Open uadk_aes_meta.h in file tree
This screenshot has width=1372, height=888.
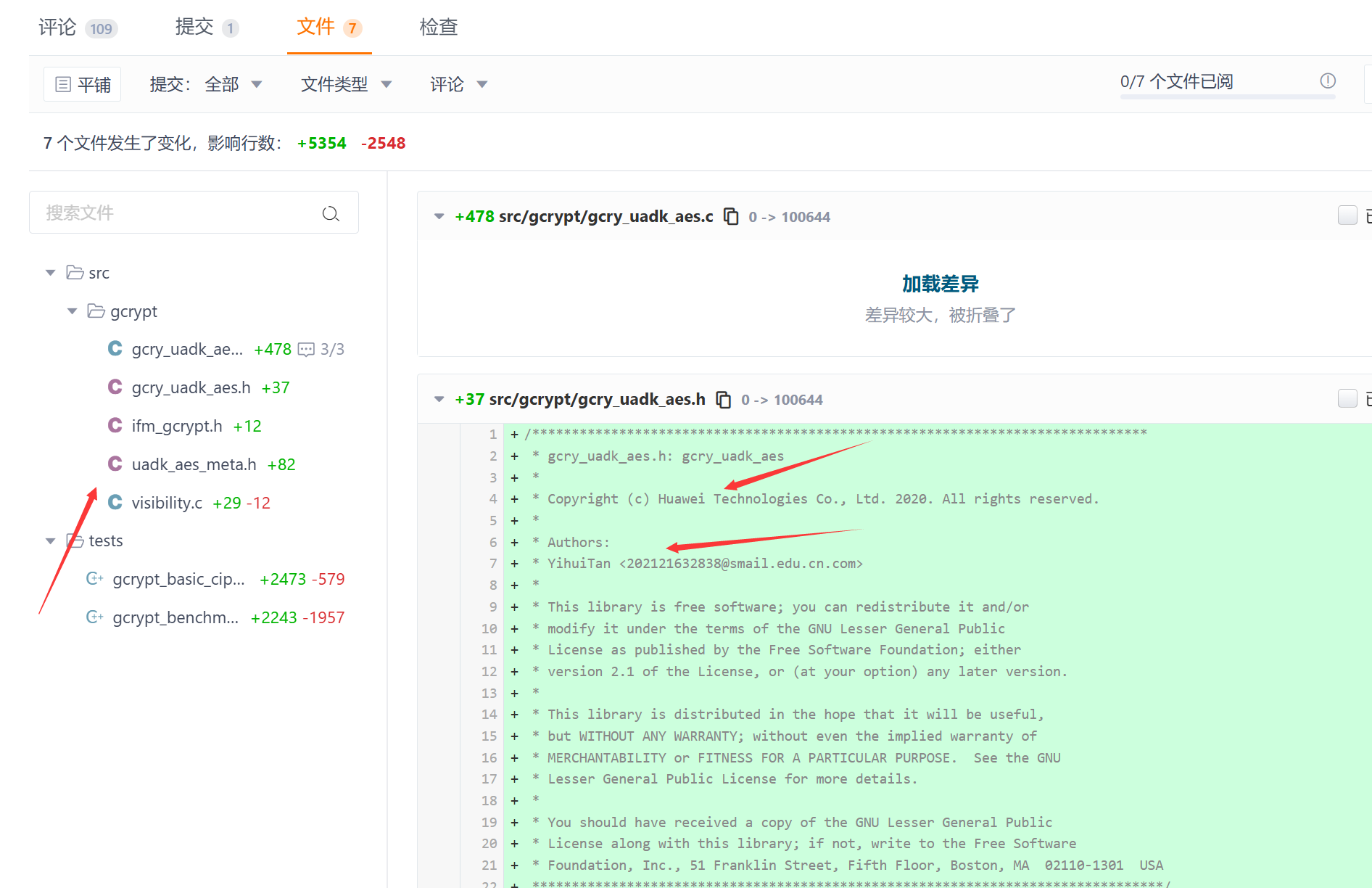tap(194, 465)
